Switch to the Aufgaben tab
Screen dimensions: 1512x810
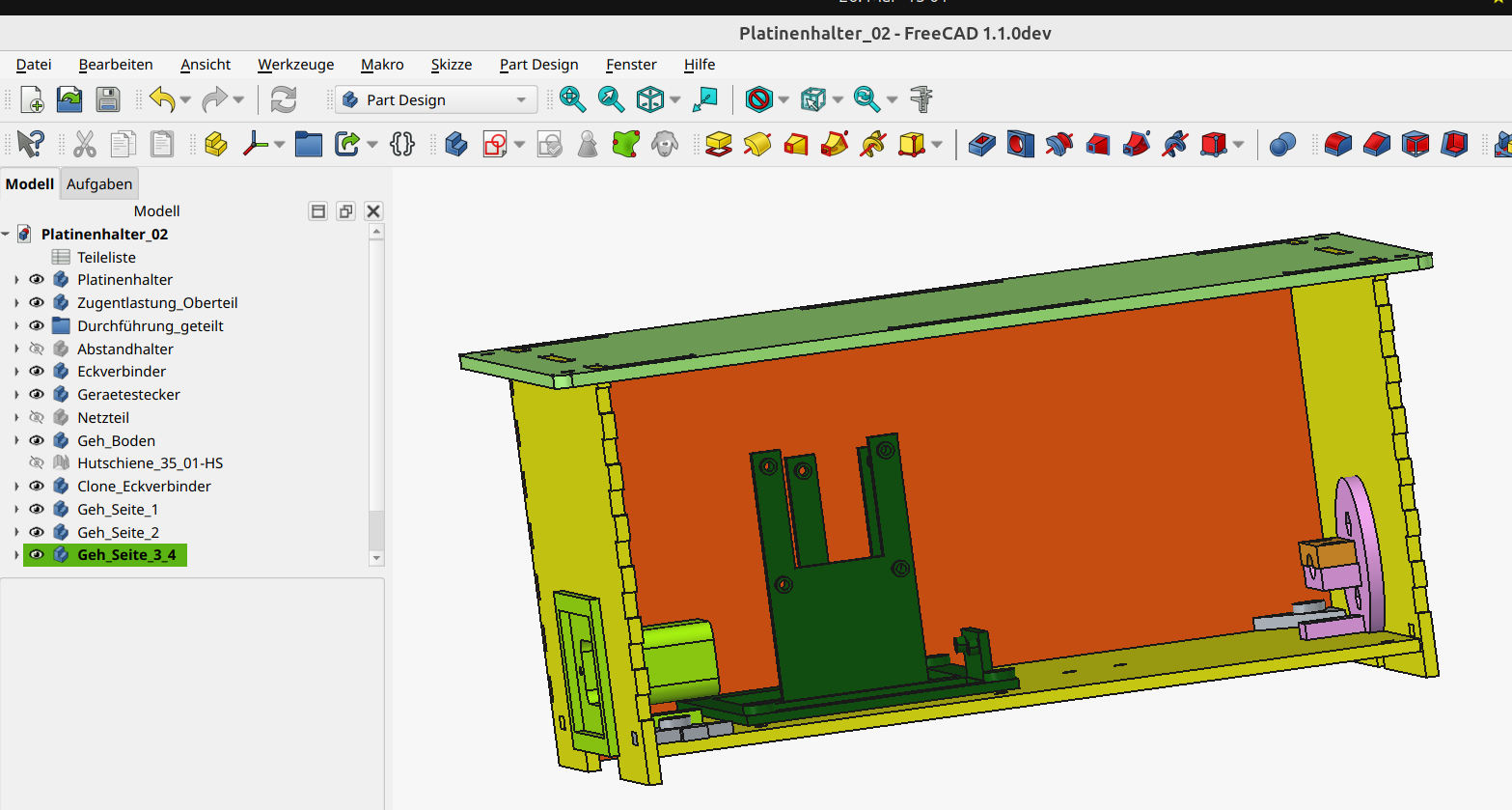click(98, 183)
